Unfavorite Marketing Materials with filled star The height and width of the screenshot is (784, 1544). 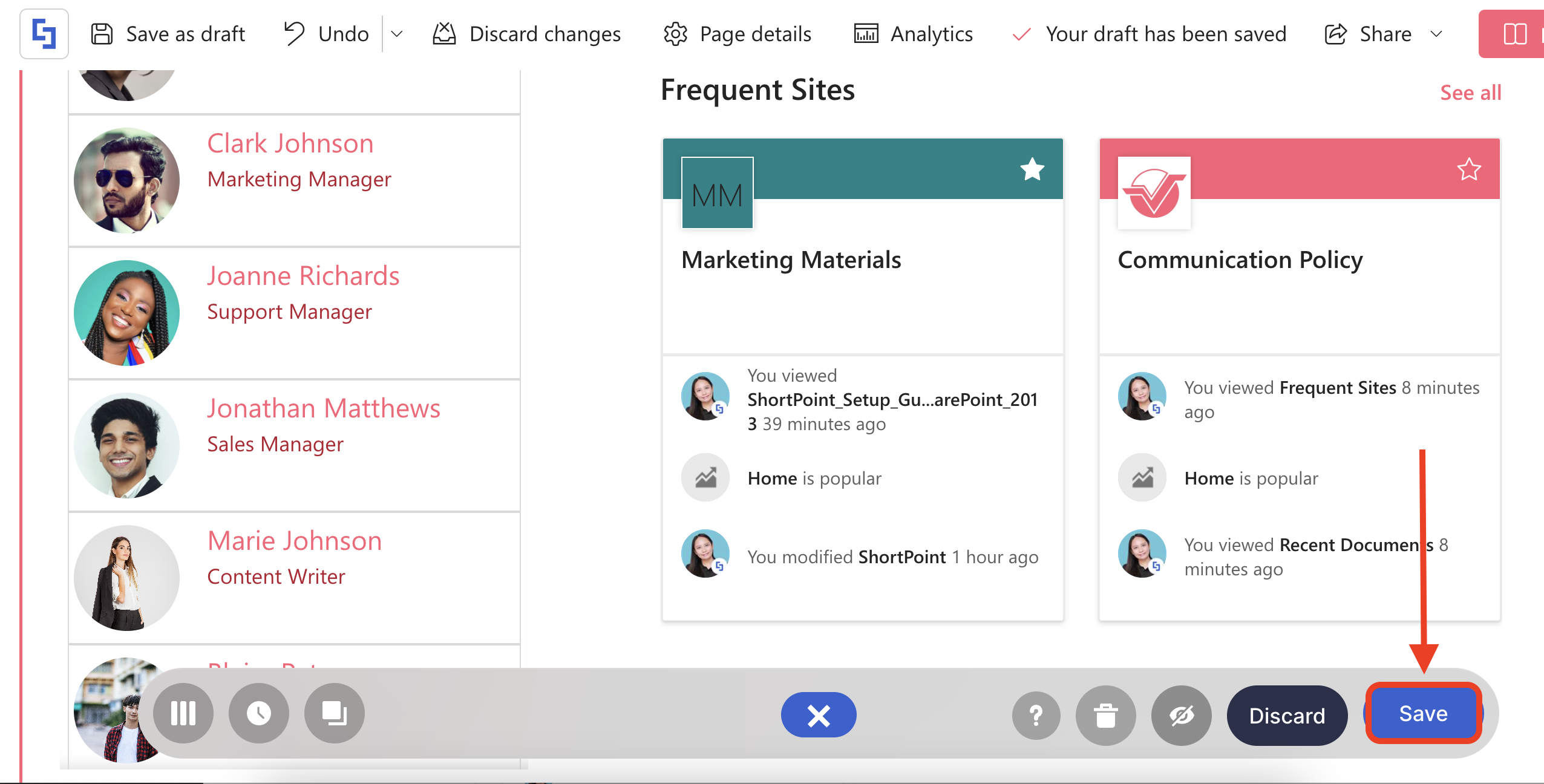click(1032, 169)
